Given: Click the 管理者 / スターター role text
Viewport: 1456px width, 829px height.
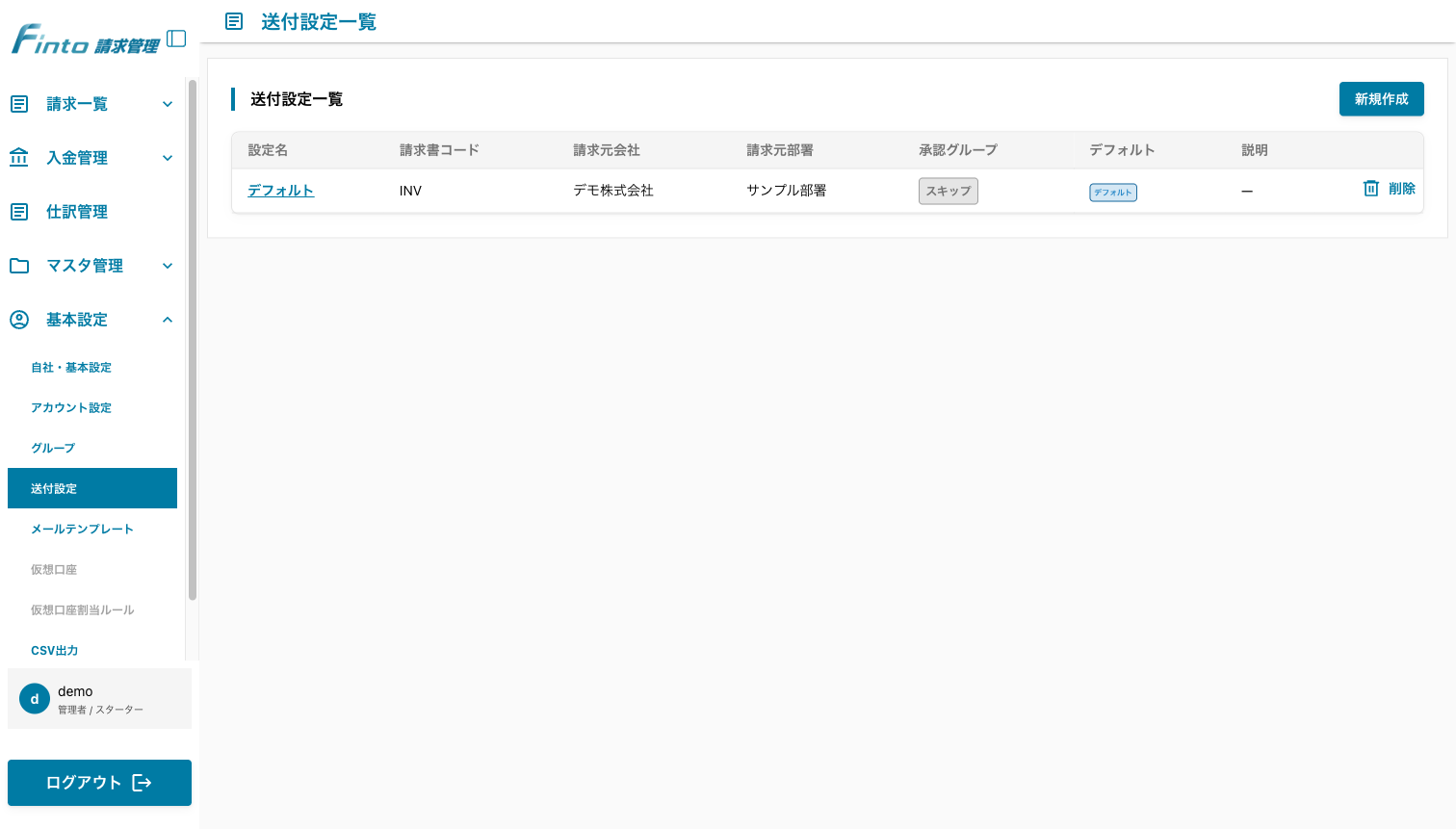Looking at the screenshot, I should (100, 710).
